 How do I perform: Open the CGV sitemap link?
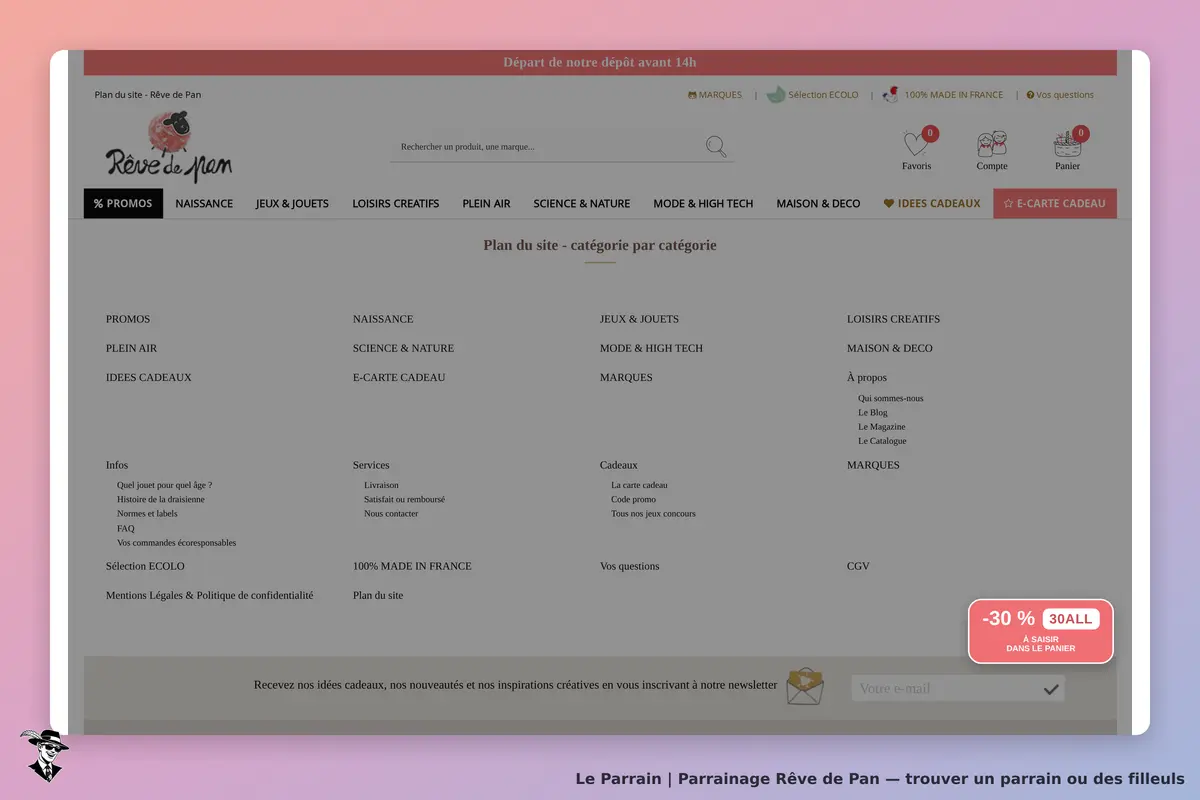click(858, 566)
